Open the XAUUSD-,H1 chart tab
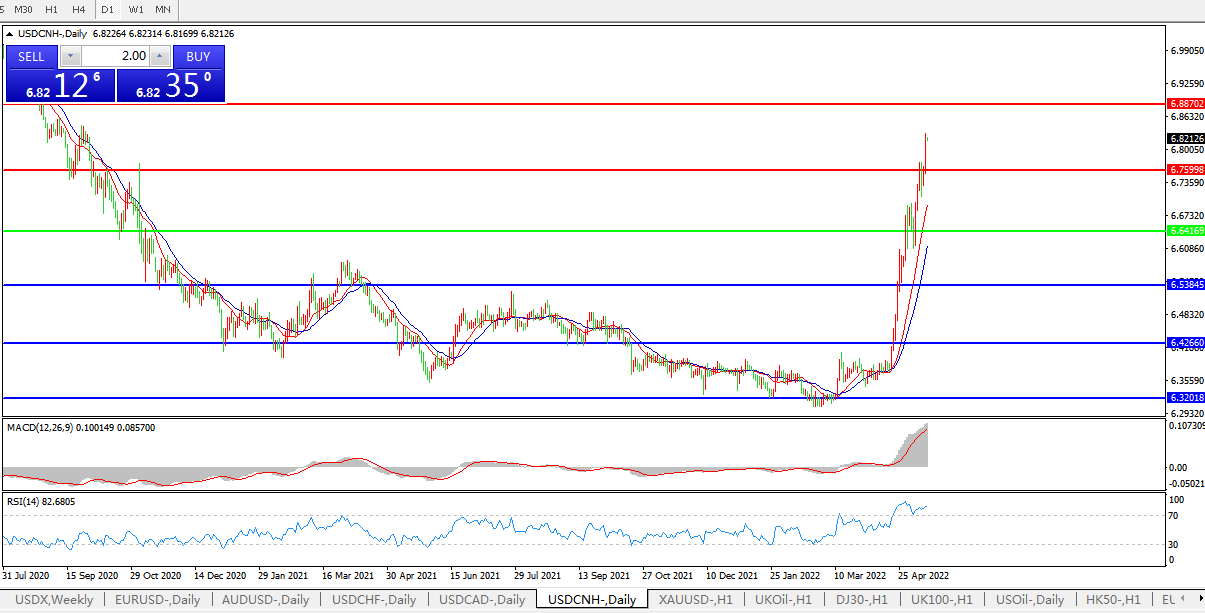The height and width of the screenshot is (613, 1205). point(696,600)
